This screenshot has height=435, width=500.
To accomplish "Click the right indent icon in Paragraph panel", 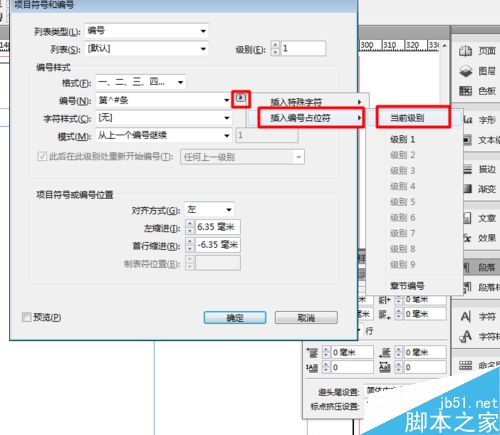I will pyautogui.click(x=384, y=300).
